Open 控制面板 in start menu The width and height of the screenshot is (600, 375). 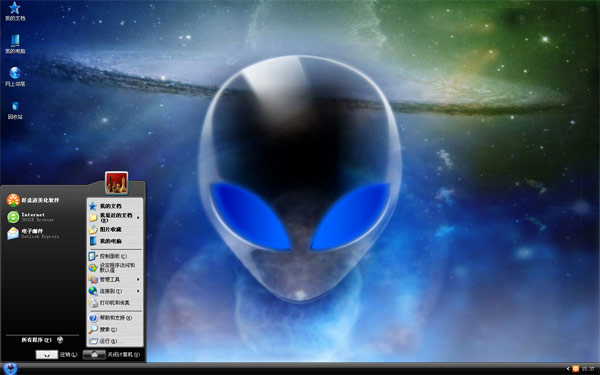[x=115, y=256]
